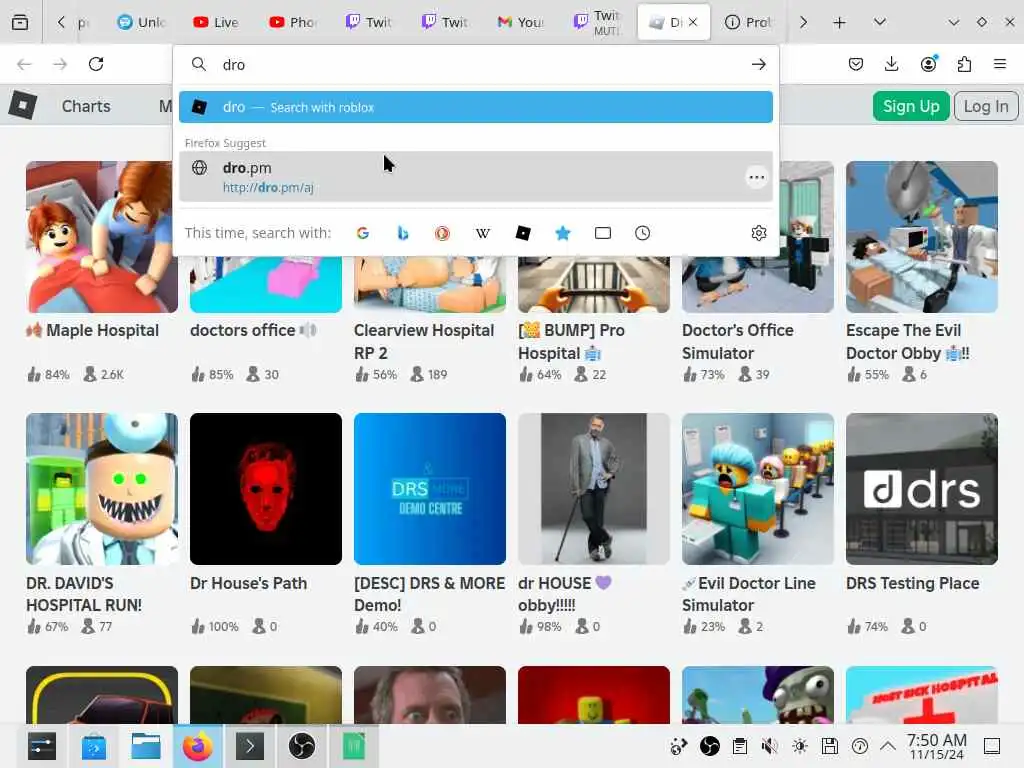This screenshot has width=1024, height=768.
Task: Go back one page
Action: (24, 64)
